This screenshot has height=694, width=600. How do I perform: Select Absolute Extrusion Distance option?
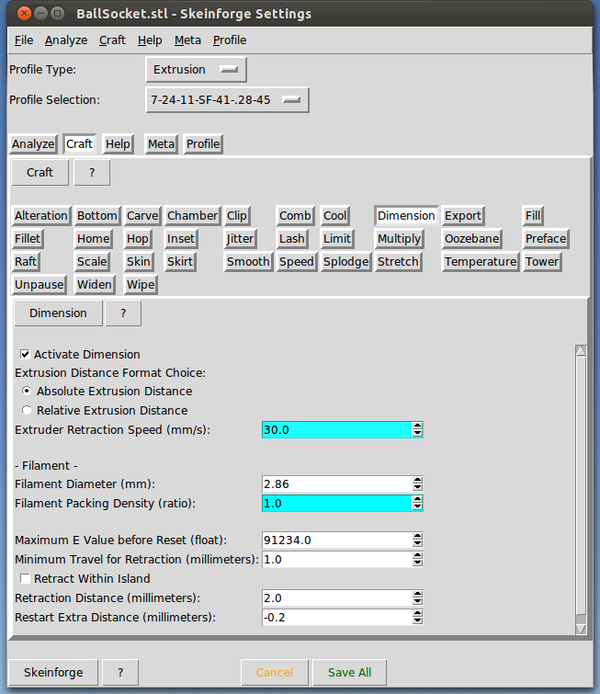[x=27, y=391]
